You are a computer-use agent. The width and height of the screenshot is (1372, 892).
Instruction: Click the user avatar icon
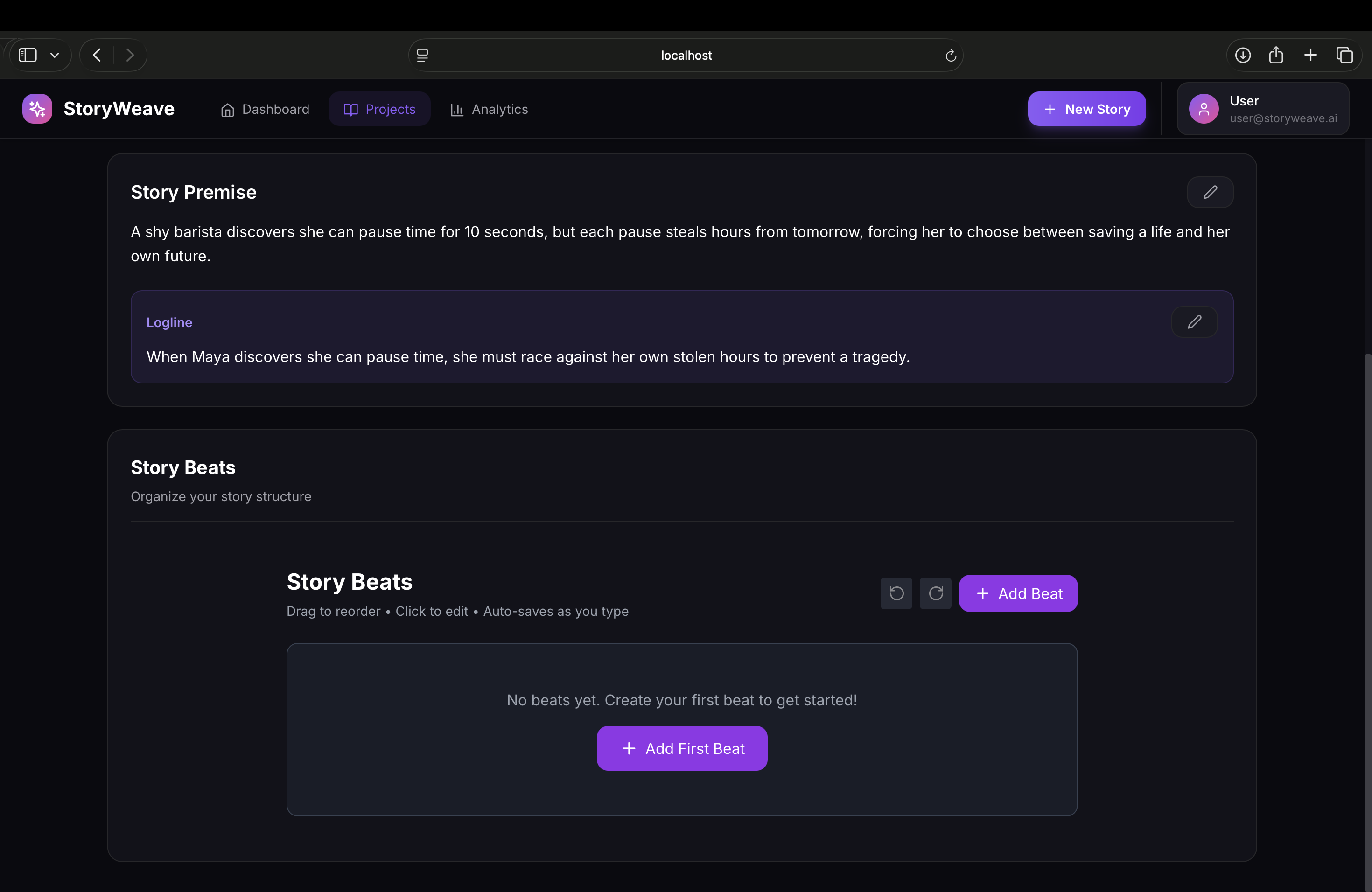pyautogui.click(x=1203, y=109)
